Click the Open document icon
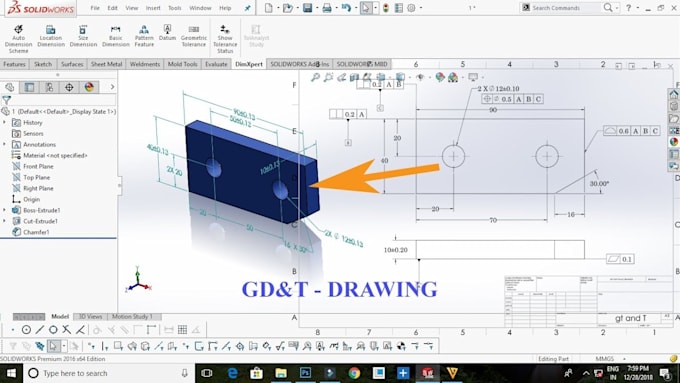Viewport: 680px width, 383px height. [288, 8]
